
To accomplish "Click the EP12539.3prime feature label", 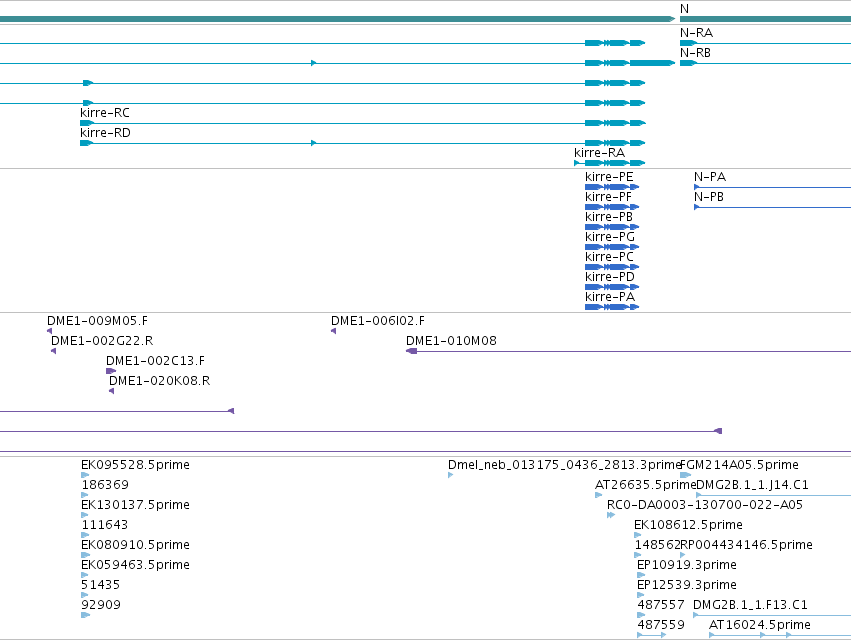I will click(687, 585).
